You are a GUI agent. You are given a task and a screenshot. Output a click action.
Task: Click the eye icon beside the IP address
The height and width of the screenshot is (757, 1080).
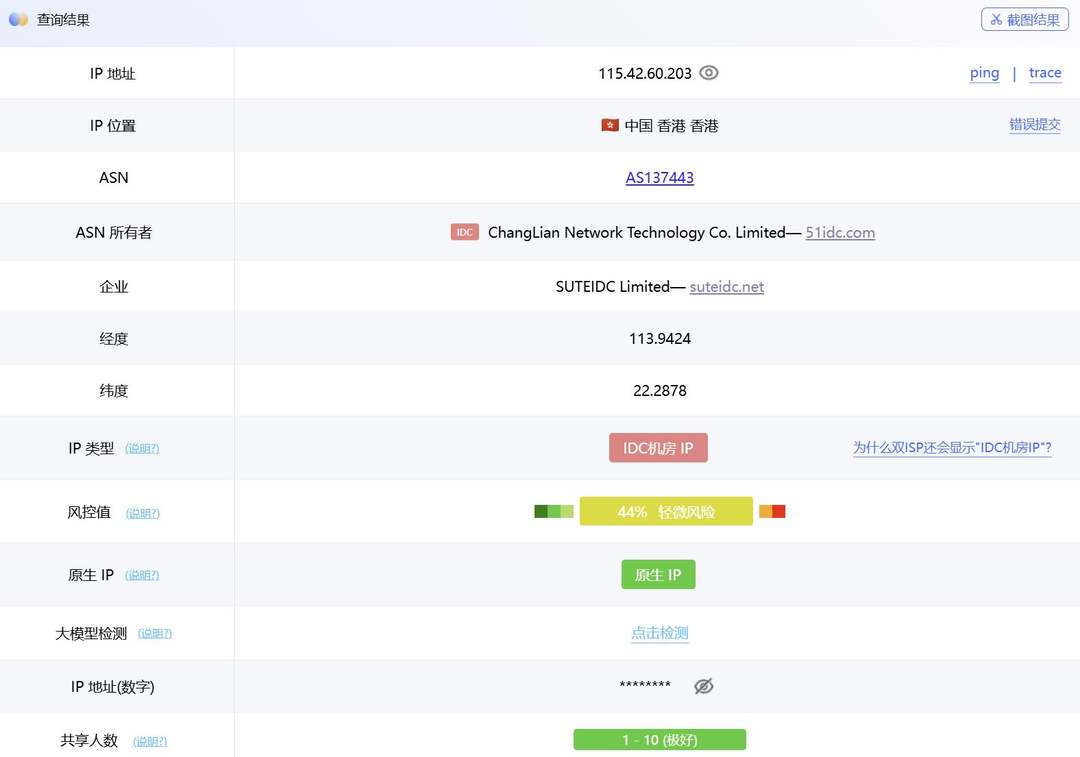tap(709, 73)
